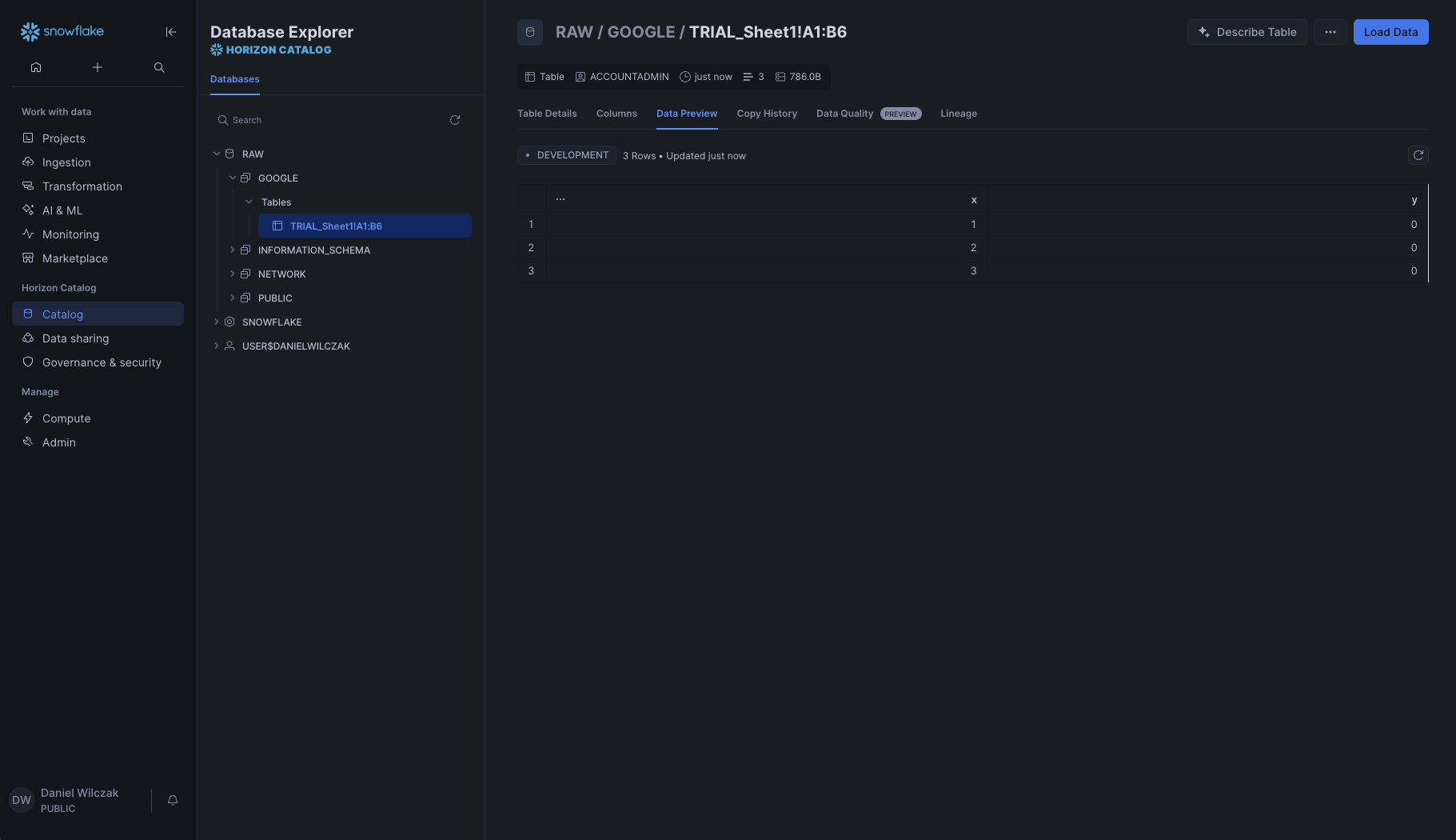
Task: Refresh the data preview results
Action: (1418, 155)
